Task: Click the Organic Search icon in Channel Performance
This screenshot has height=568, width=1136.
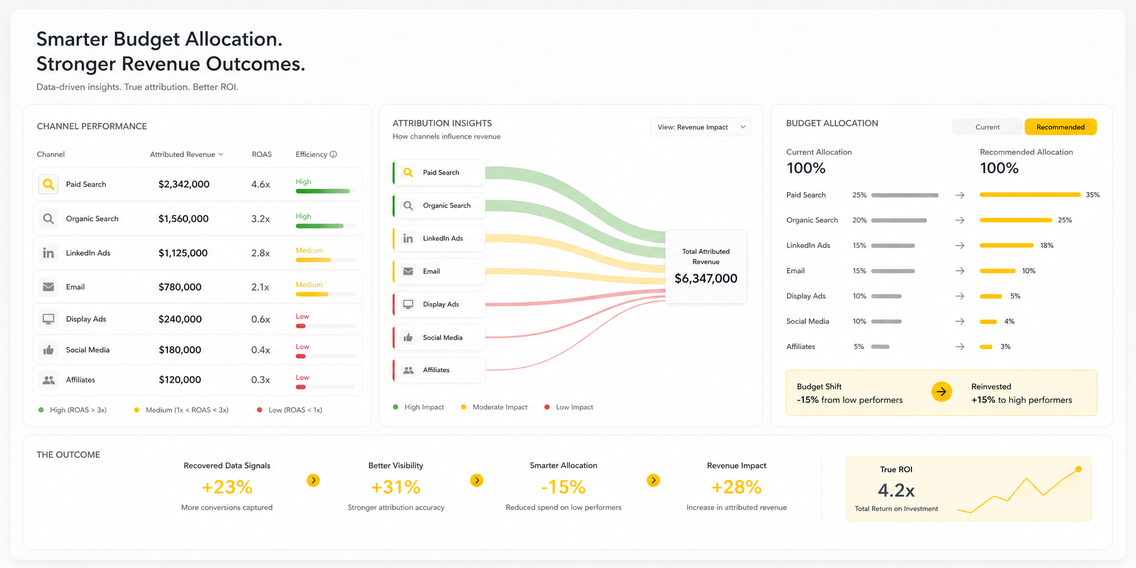Action: click(x=49, y=219)
